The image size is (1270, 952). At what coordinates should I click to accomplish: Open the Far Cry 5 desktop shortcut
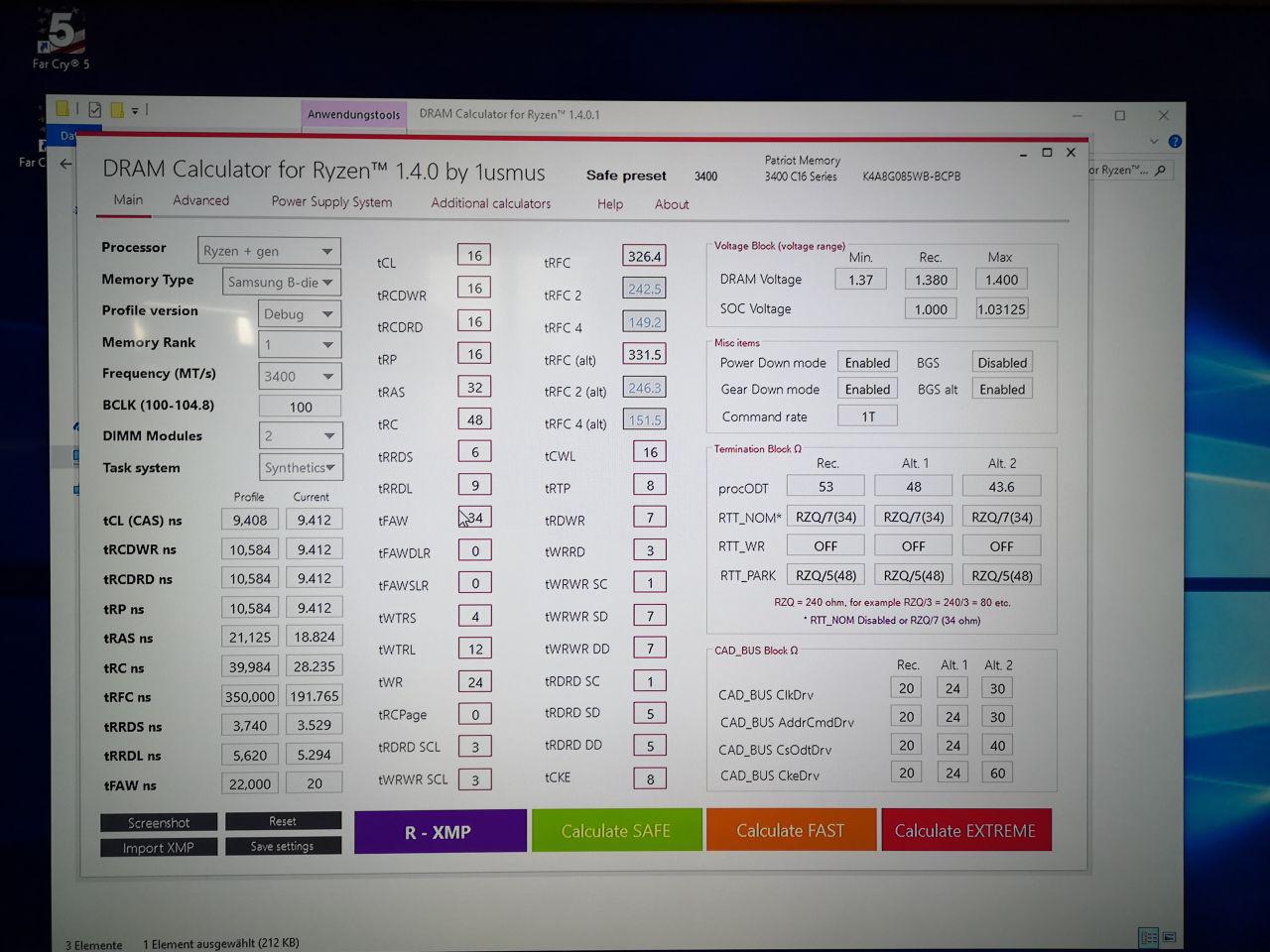(61, 40)
